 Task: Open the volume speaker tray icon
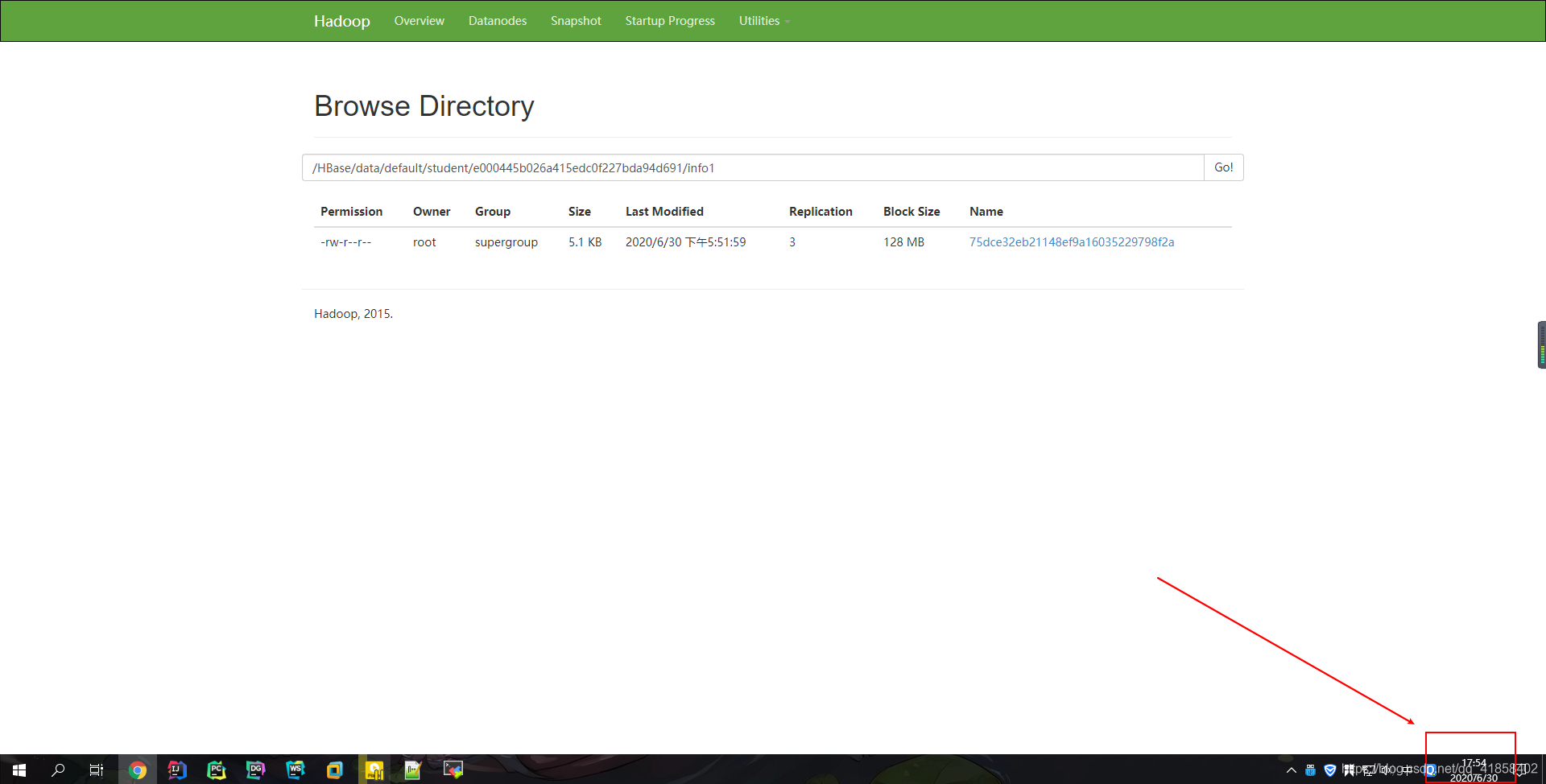pyautogui.click(x=1387, y=770)
